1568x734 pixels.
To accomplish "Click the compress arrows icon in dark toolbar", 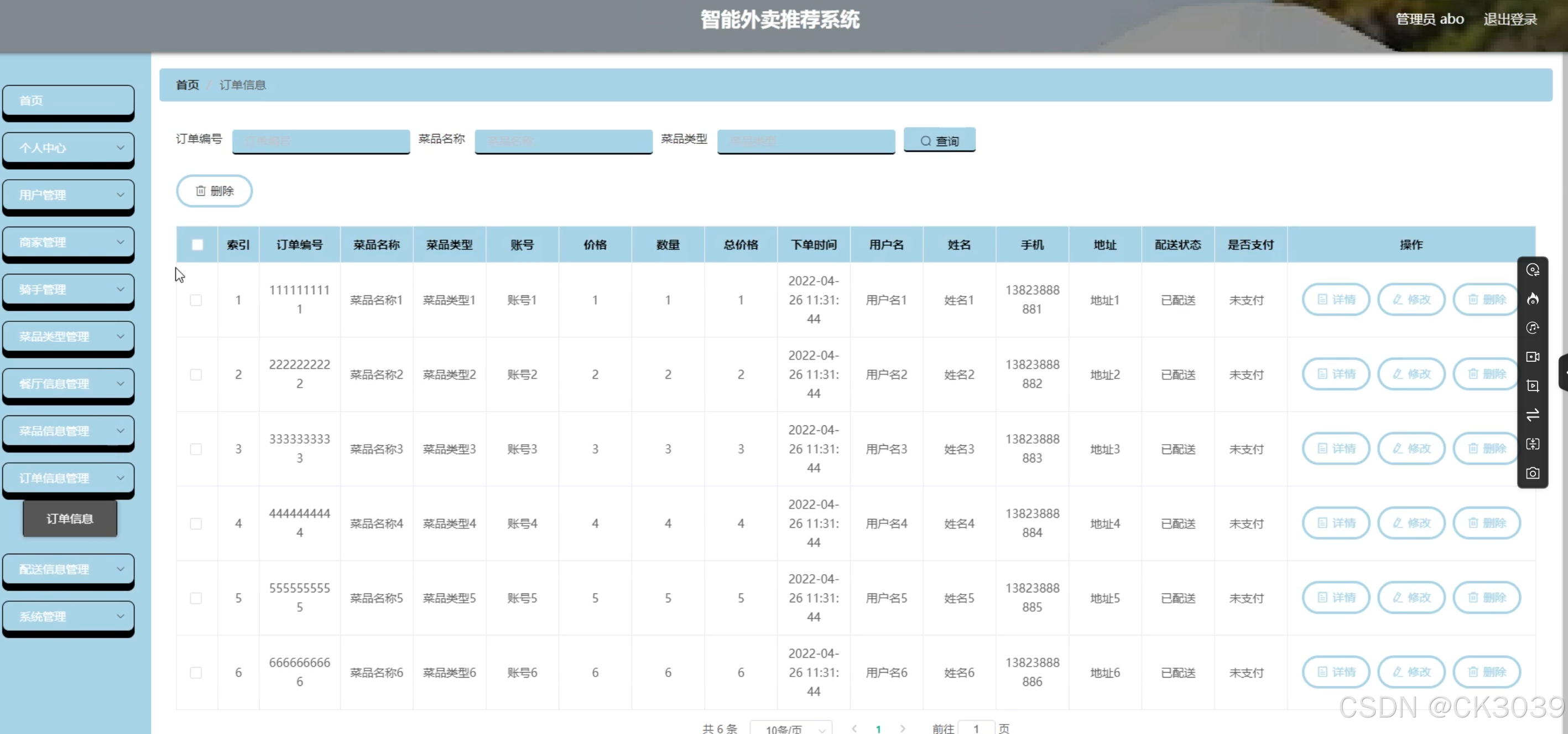I will (1532, 444).
